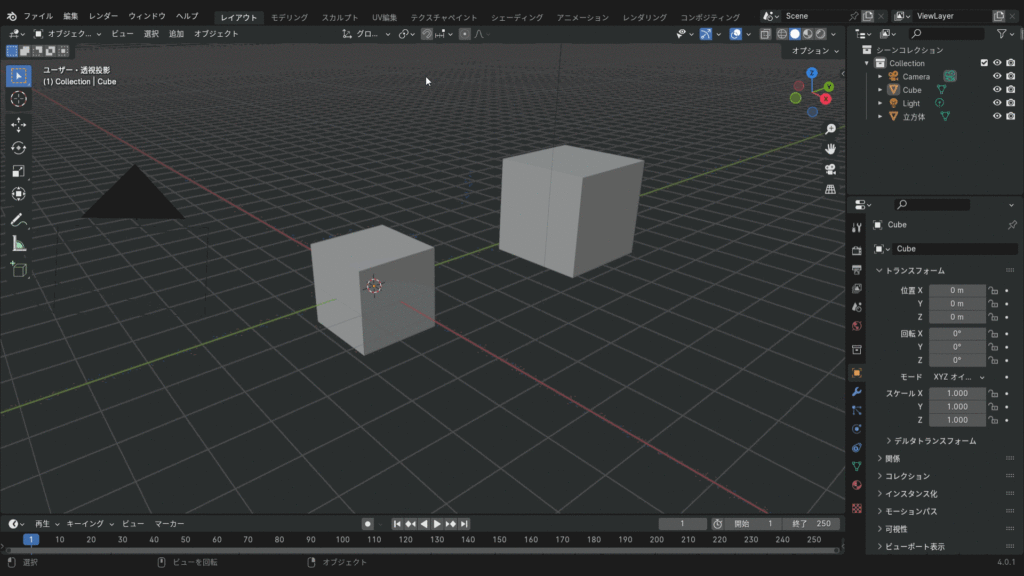Switch to the モデリング workspace tab

(x=290, y=18)
